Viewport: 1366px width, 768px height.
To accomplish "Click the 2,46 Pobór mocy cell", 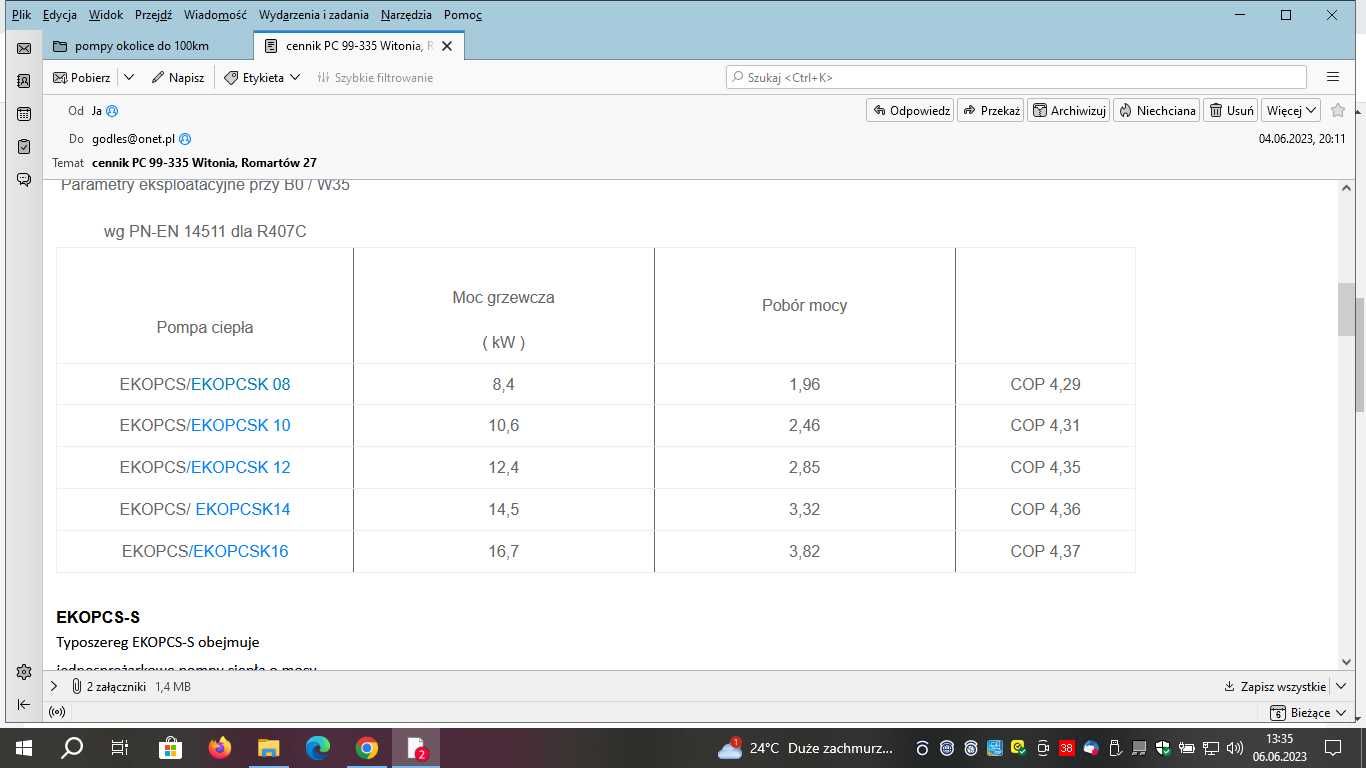I will coord(804,425).
